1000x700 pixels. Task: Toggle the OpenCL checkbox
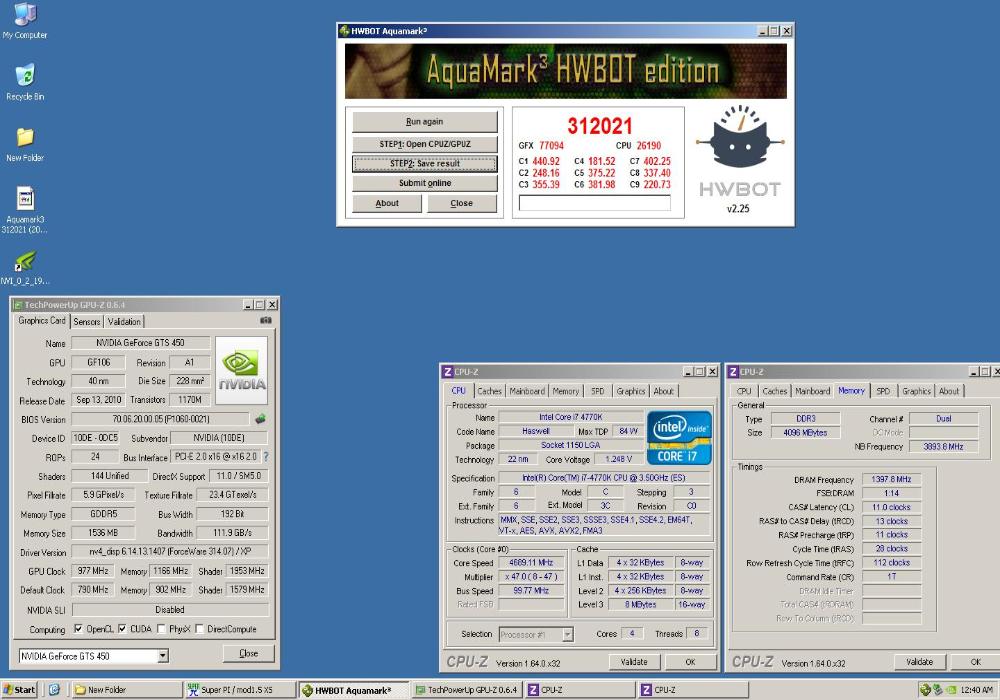click(x=78, y=629)
